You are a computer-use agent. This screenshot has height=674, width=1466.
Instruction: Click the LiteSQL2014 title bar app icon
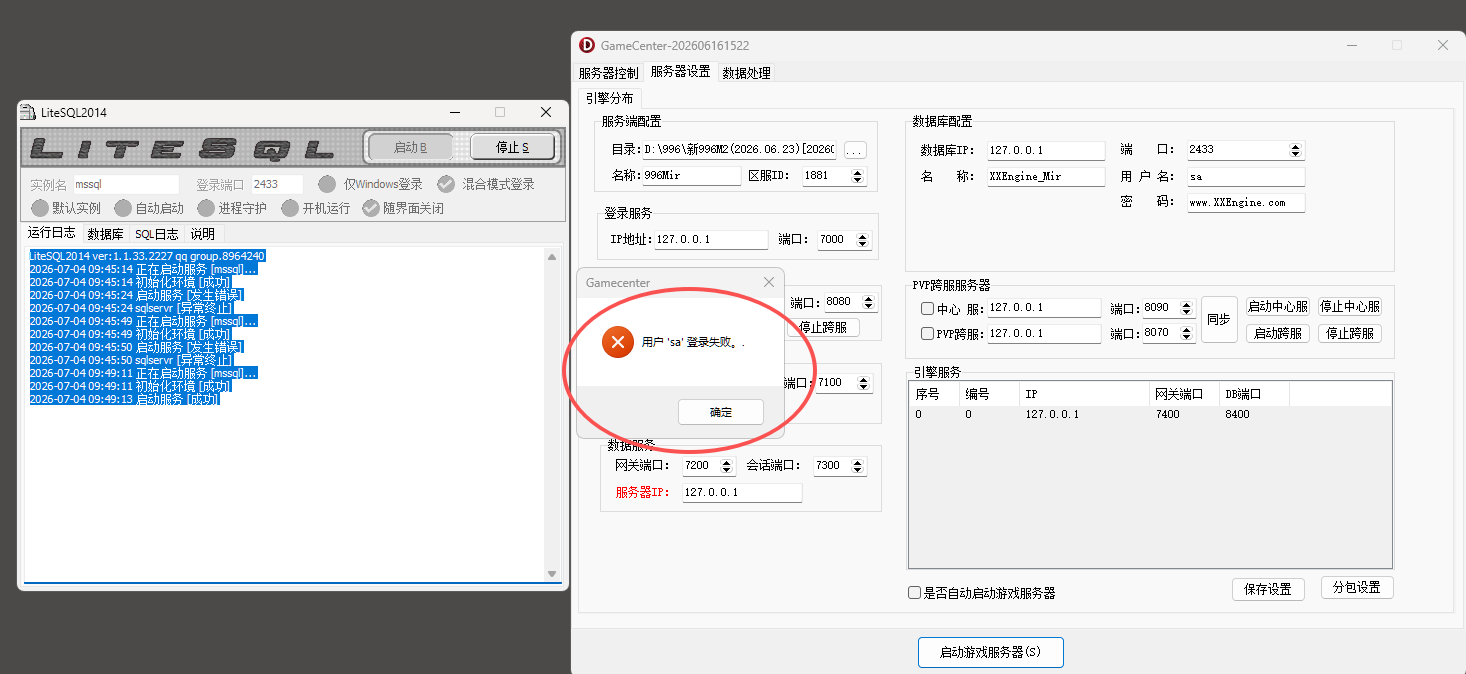29,112
